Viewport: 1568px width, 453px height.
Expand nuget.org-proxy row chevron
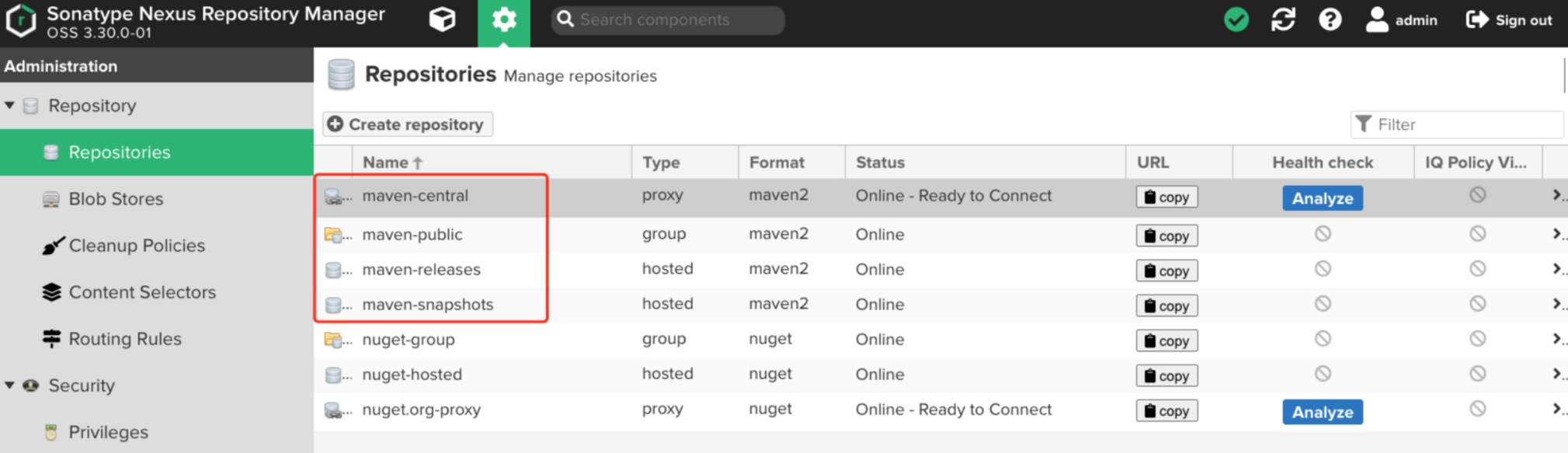click(x=1556, y=408)
